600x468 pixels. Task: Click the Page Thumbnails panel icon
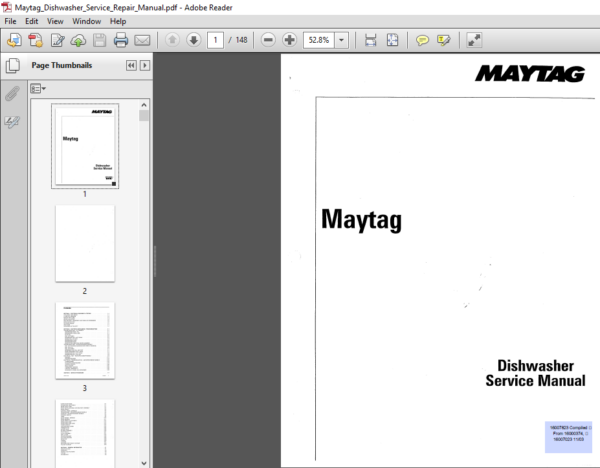click(13, 65)
